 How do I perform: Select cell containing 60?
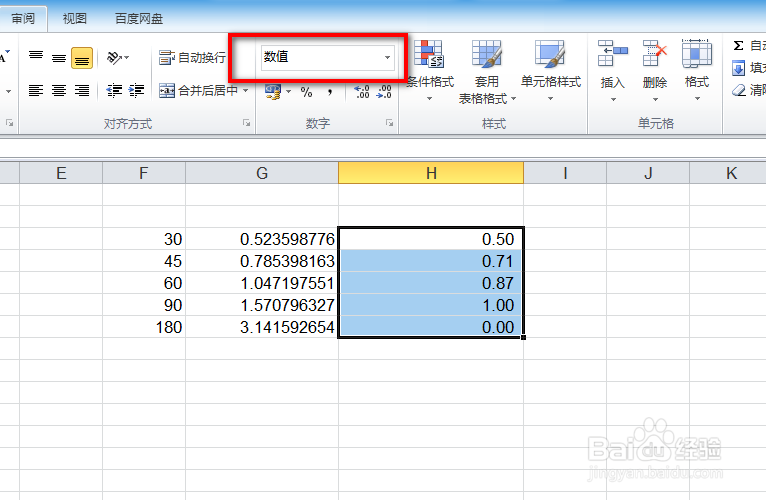[x=144, y=283]
